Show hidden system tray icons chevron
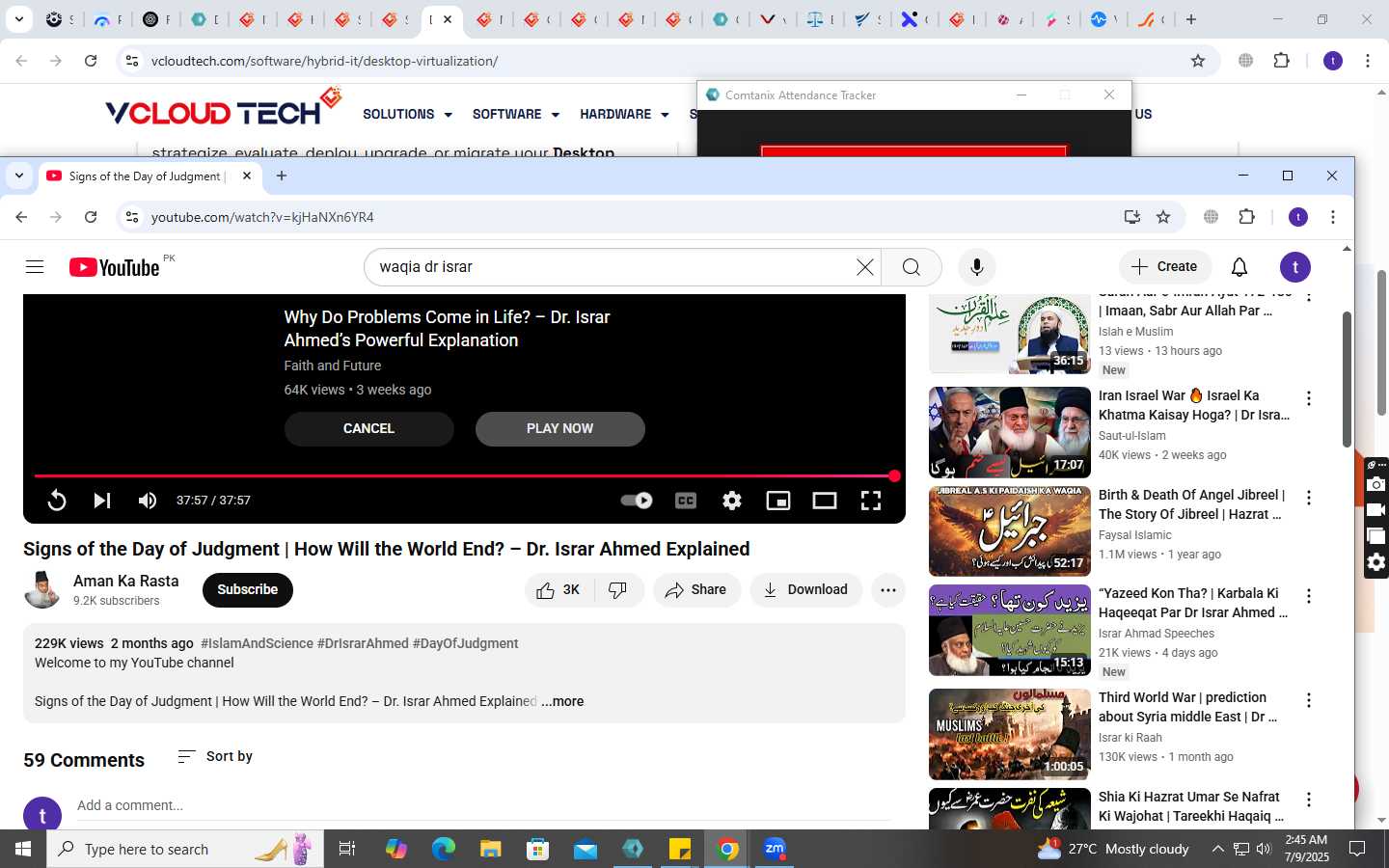The width and height of the screenshot is (1389, 868). 1217,849
